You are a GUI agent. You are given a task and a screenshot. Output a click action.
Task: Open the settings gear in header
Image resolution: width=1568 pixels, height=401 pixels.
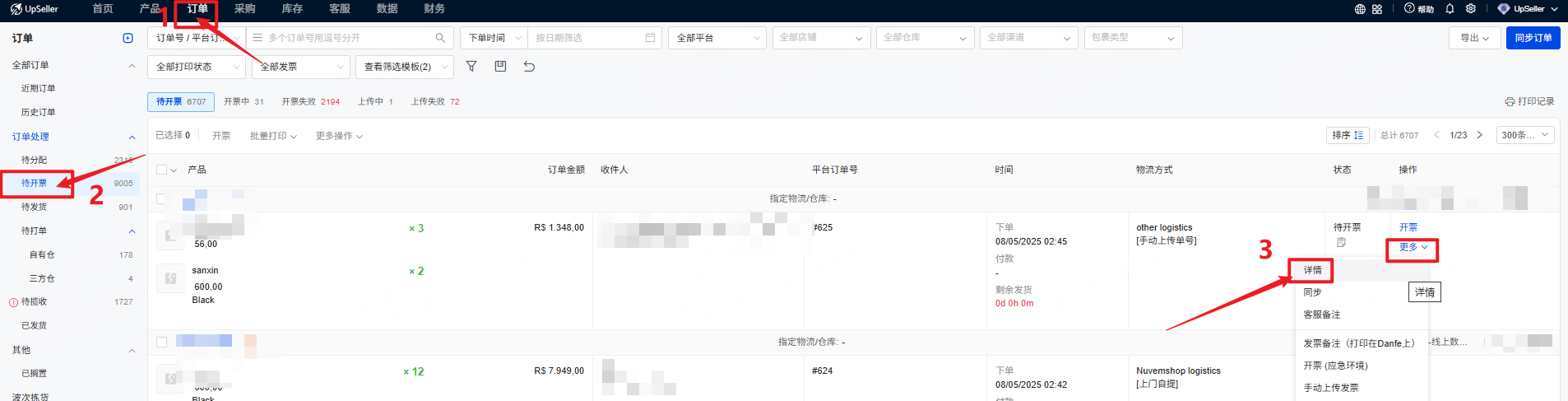tap(1471, 9)
